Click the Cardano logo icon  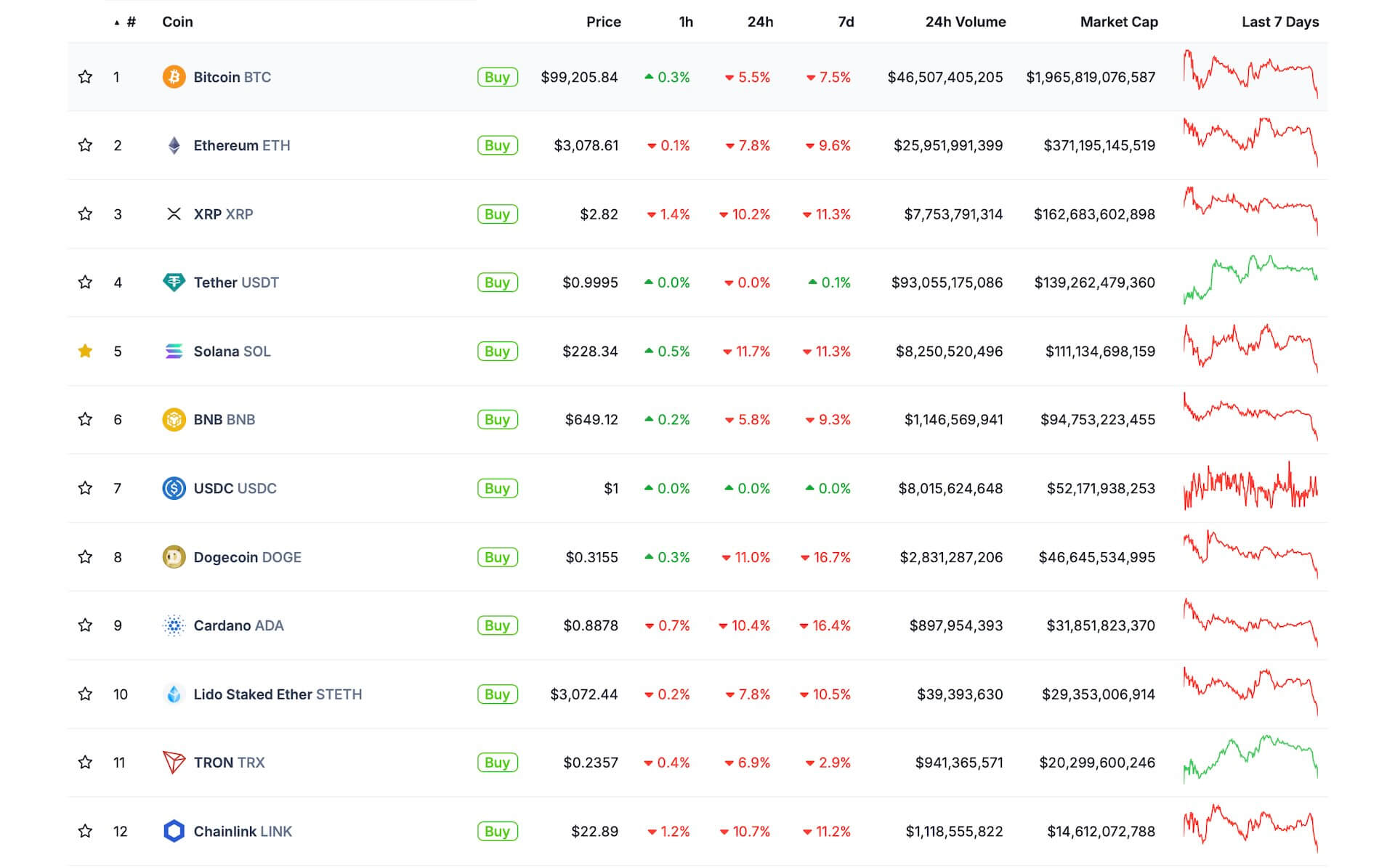pyautogui.click(x=174, y=625)
